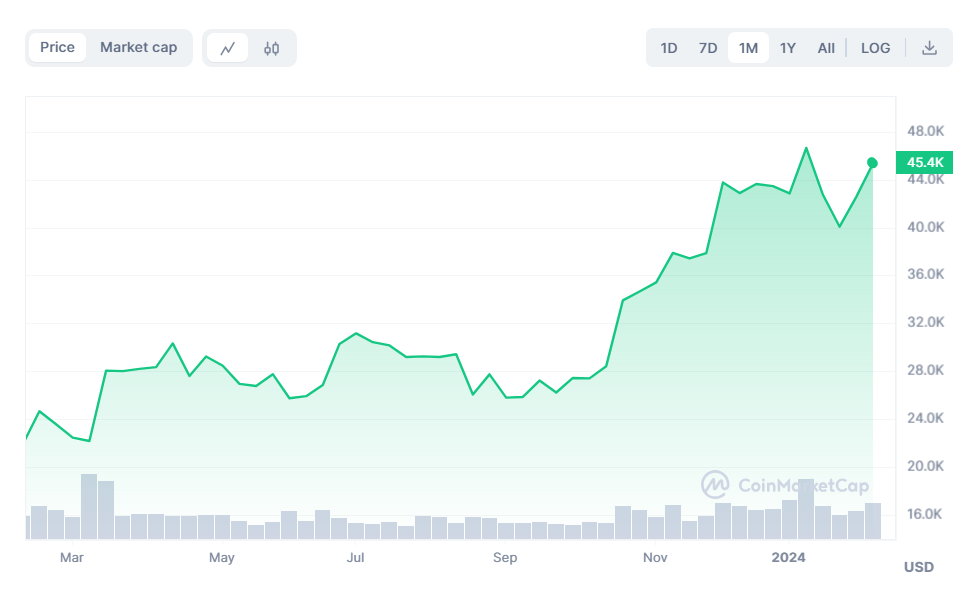971x595 pixels.
Task: Switch to candlestick chart view
Action: pos(271,48)
